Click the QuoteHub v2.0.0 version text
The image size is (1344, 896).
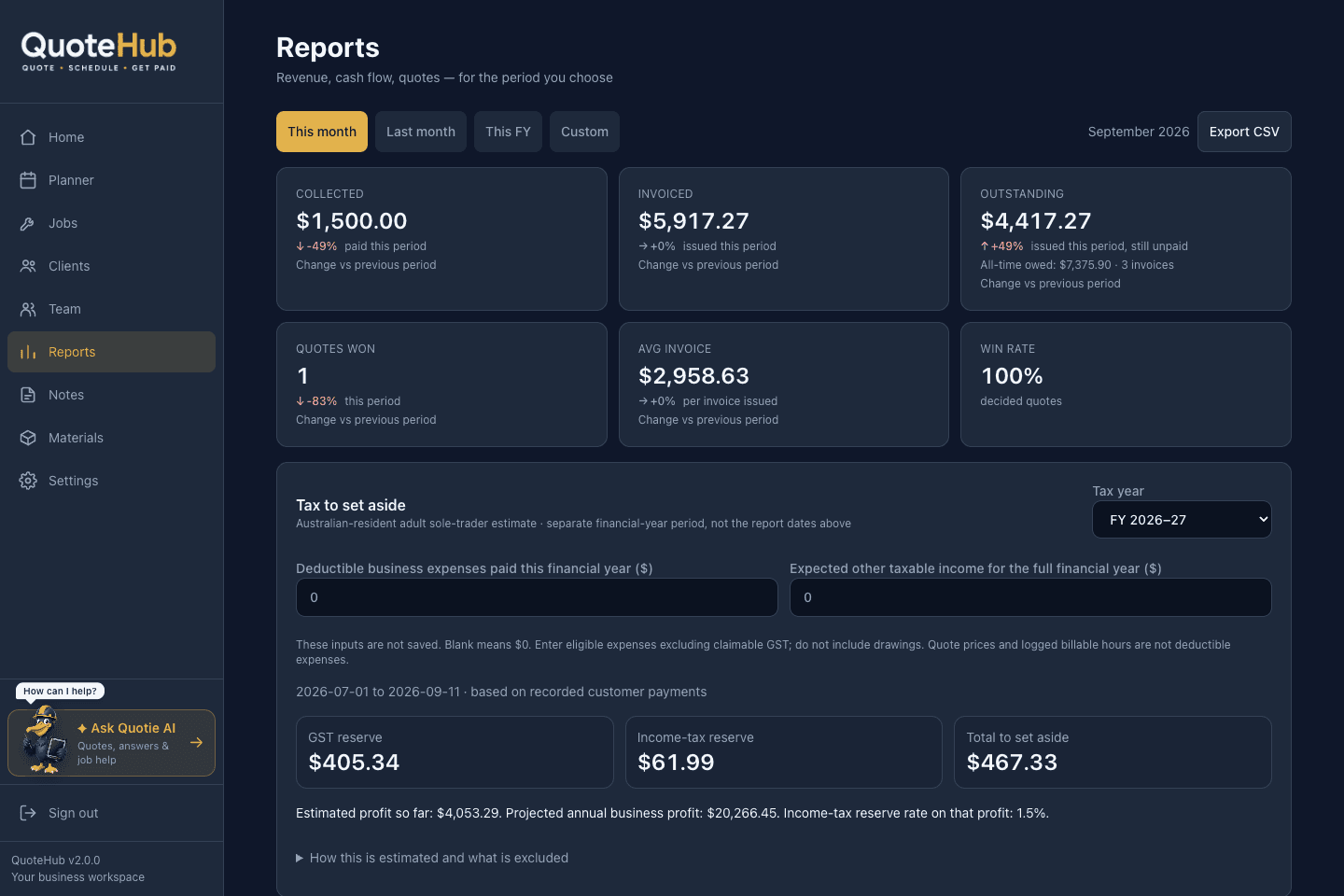55,861
